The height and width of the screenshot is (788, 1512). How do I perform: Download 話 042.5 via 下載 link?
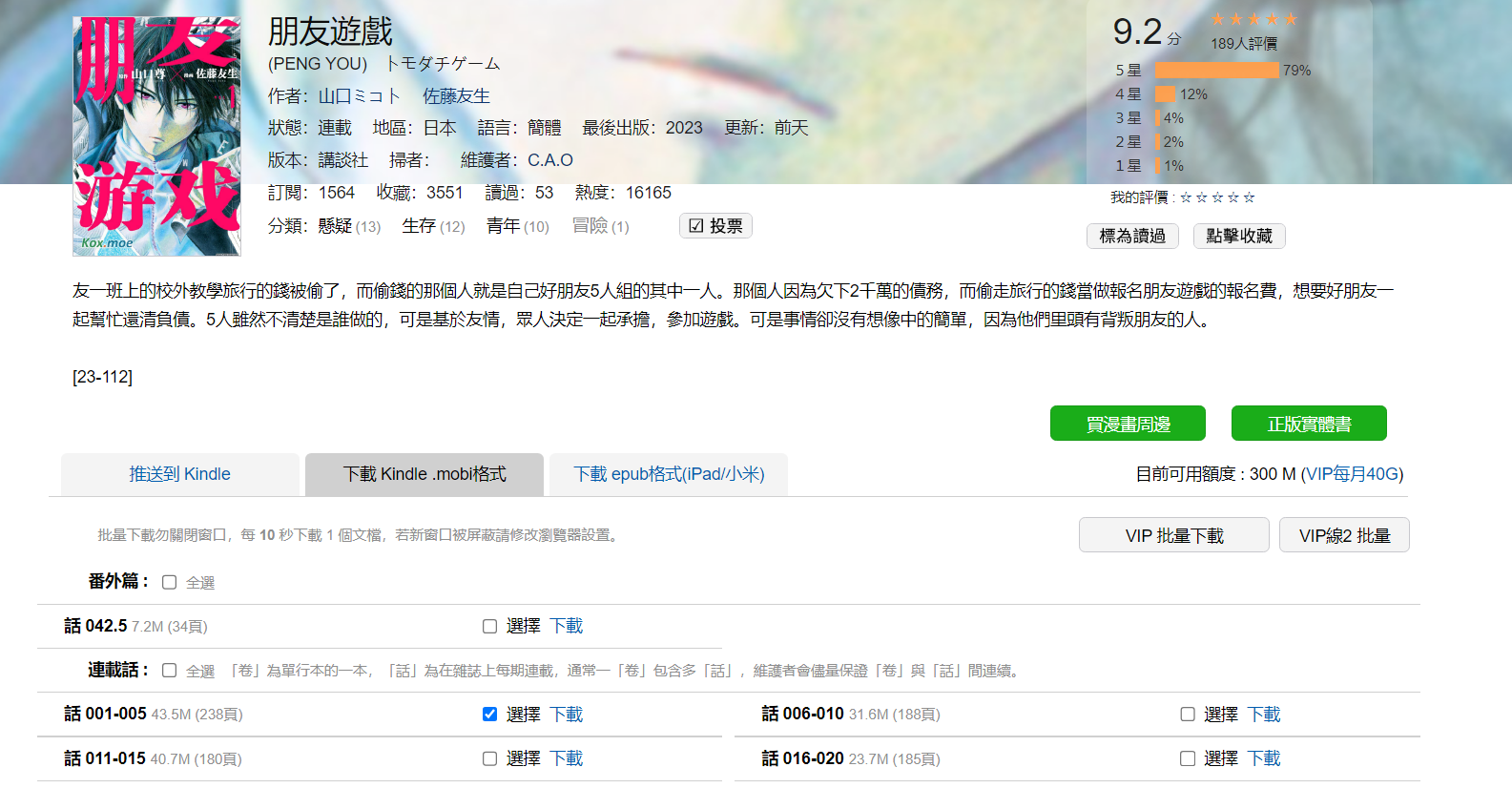tap(566, 626)
